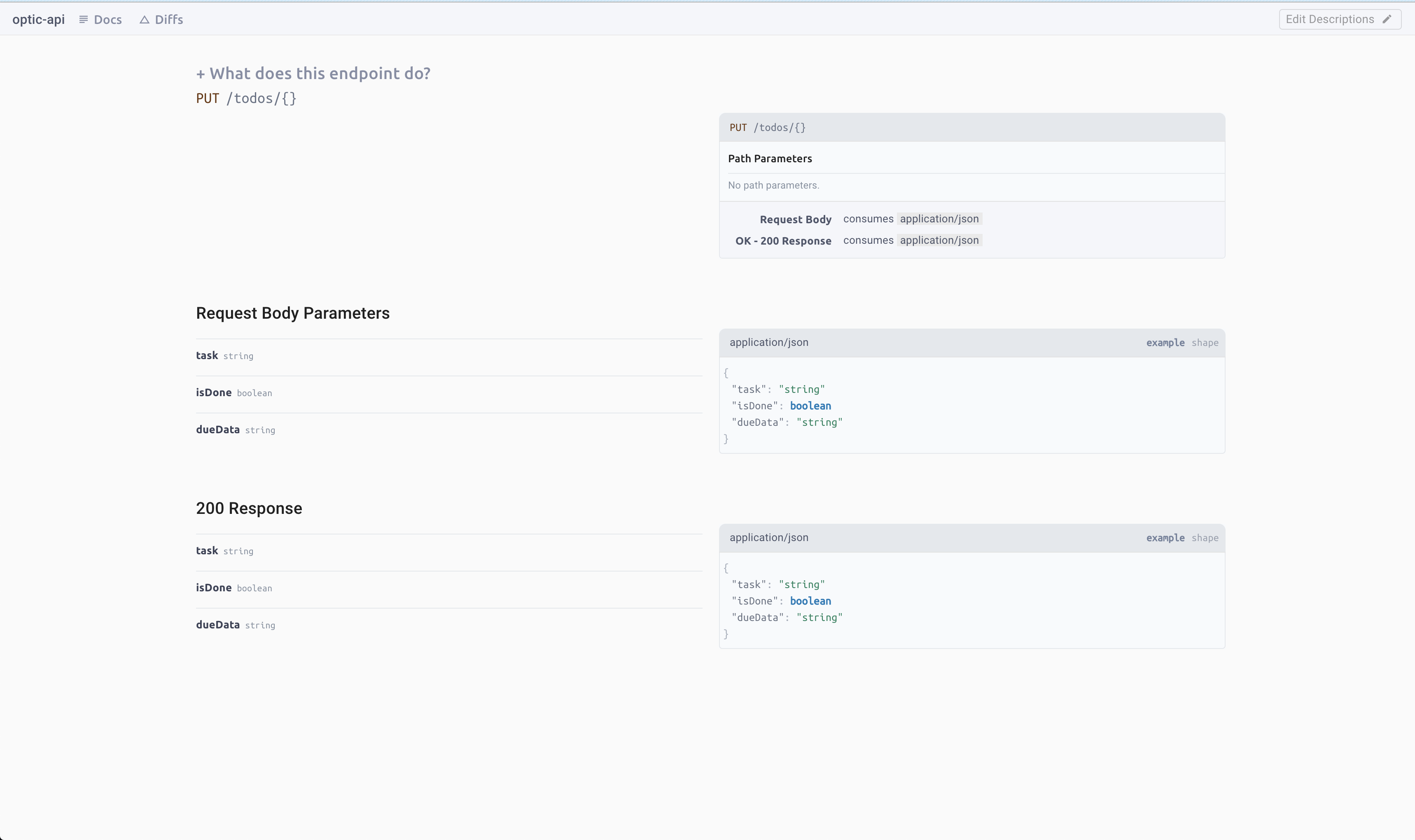Image resolution: width=1415 pixels, height=840 pixels.
Task: Switch to example view for 200 response panel
Action: point(1165,538)
